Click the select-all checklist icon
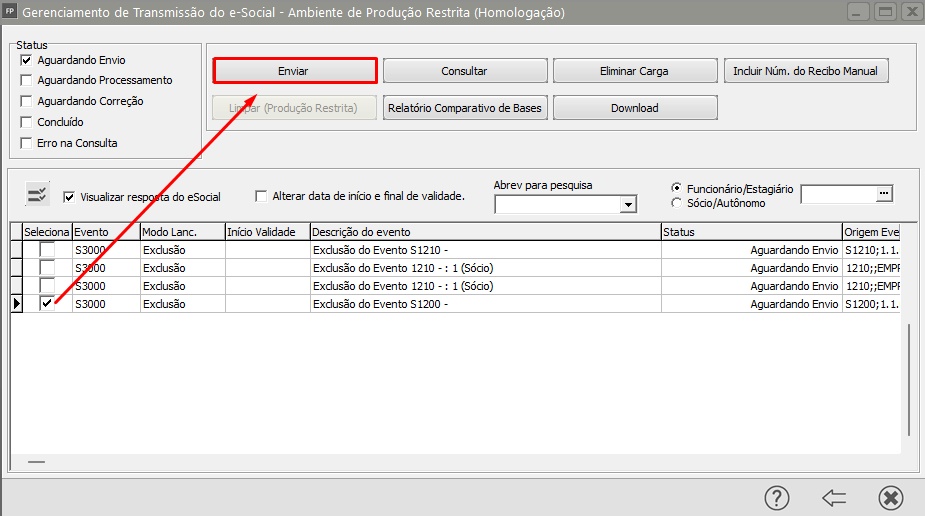Viewport: 925px width, 516px height. tap(37, 194)
